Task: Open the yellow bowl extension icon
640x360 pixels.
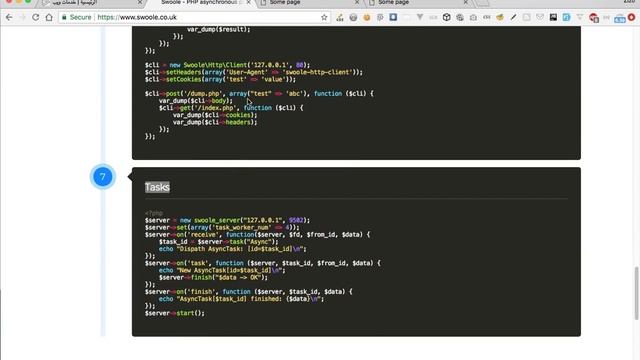Action: click(500, 18)
